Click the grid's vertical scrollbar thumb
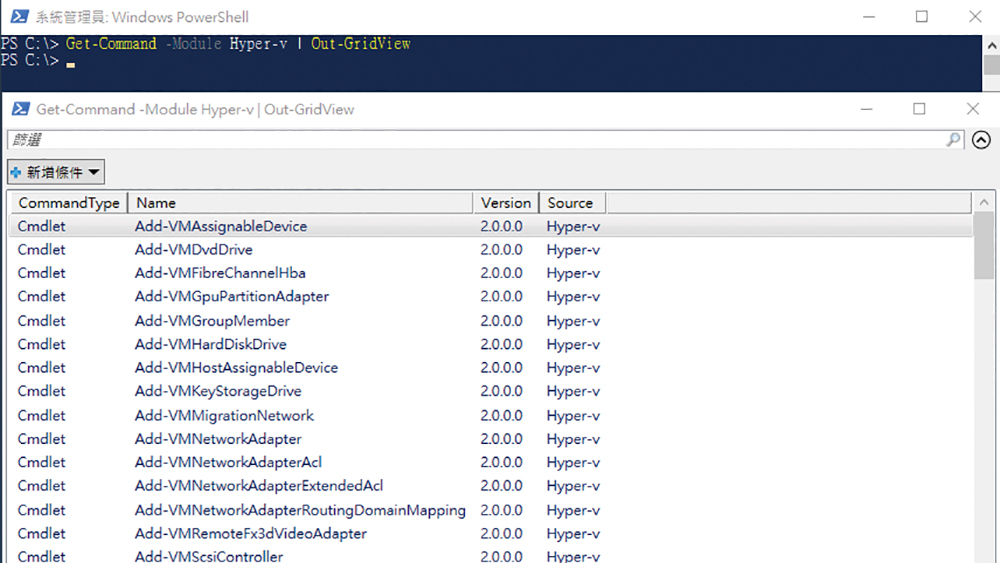 (x=984, y=245)
